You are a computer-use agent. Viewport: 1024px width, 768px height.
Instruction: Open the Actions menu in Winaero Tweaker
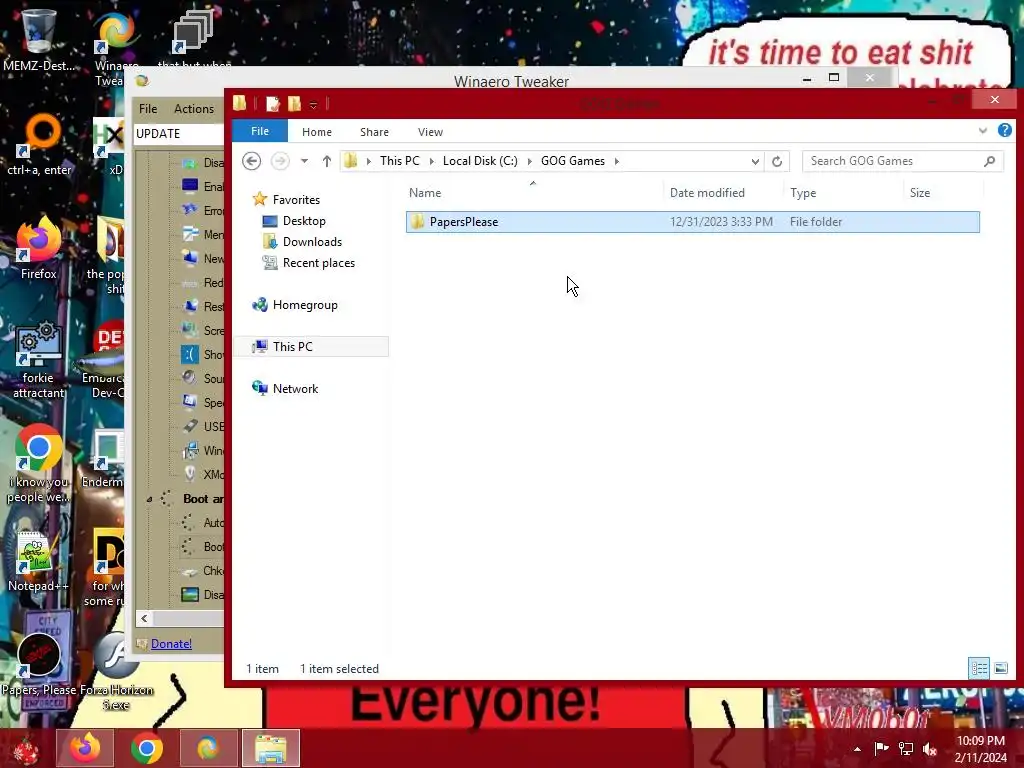click(x=194, y=109)
